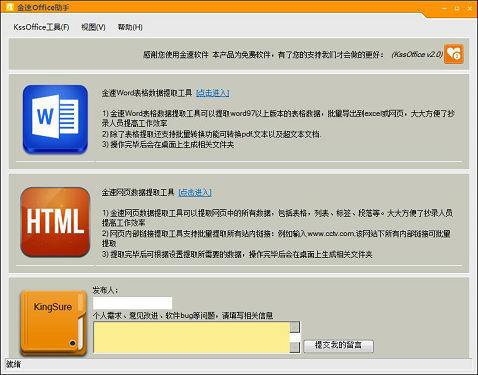
Task: Click the 发布人 name input field
Action: (x=133, y=303)
